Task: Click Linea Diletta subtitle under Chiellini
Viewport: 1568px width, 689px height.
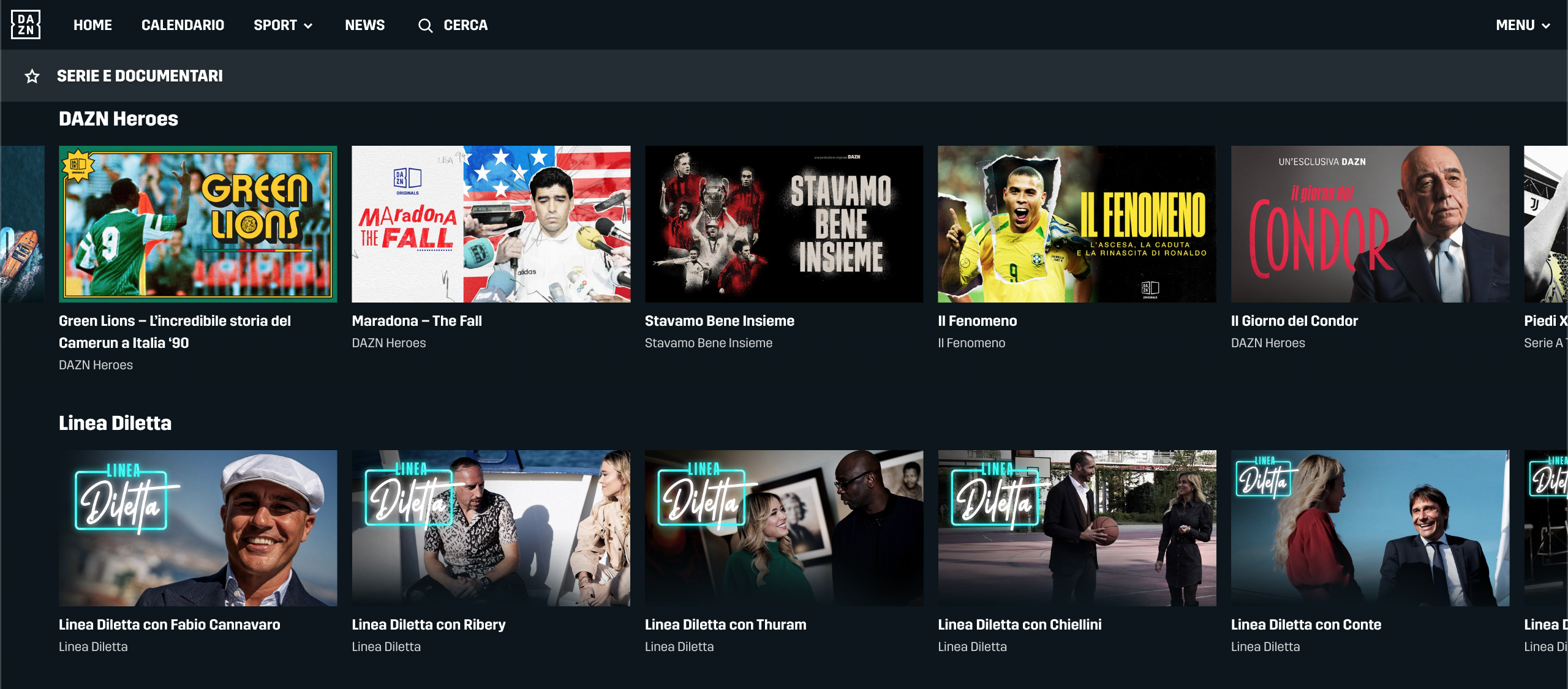Action: tap(972, 647)
